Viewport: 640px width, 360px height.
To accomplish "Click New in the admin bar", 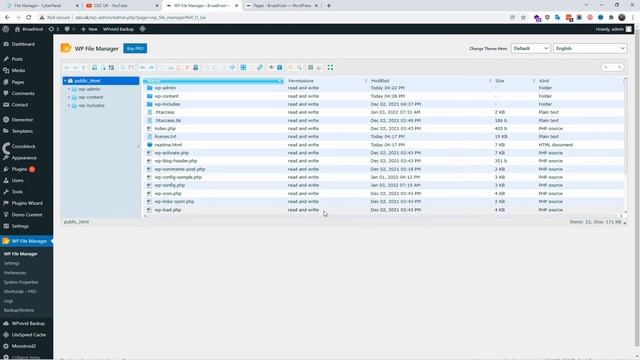I will (x=89, y=29).
